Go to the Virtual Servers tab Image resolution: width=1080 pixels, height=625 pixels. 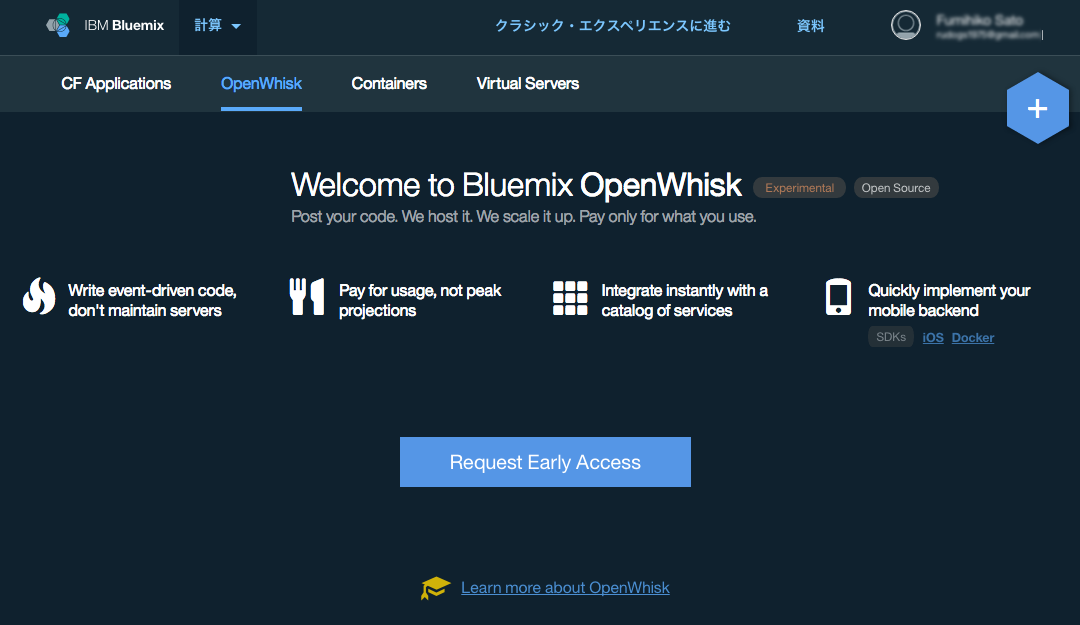click(528, 83)
